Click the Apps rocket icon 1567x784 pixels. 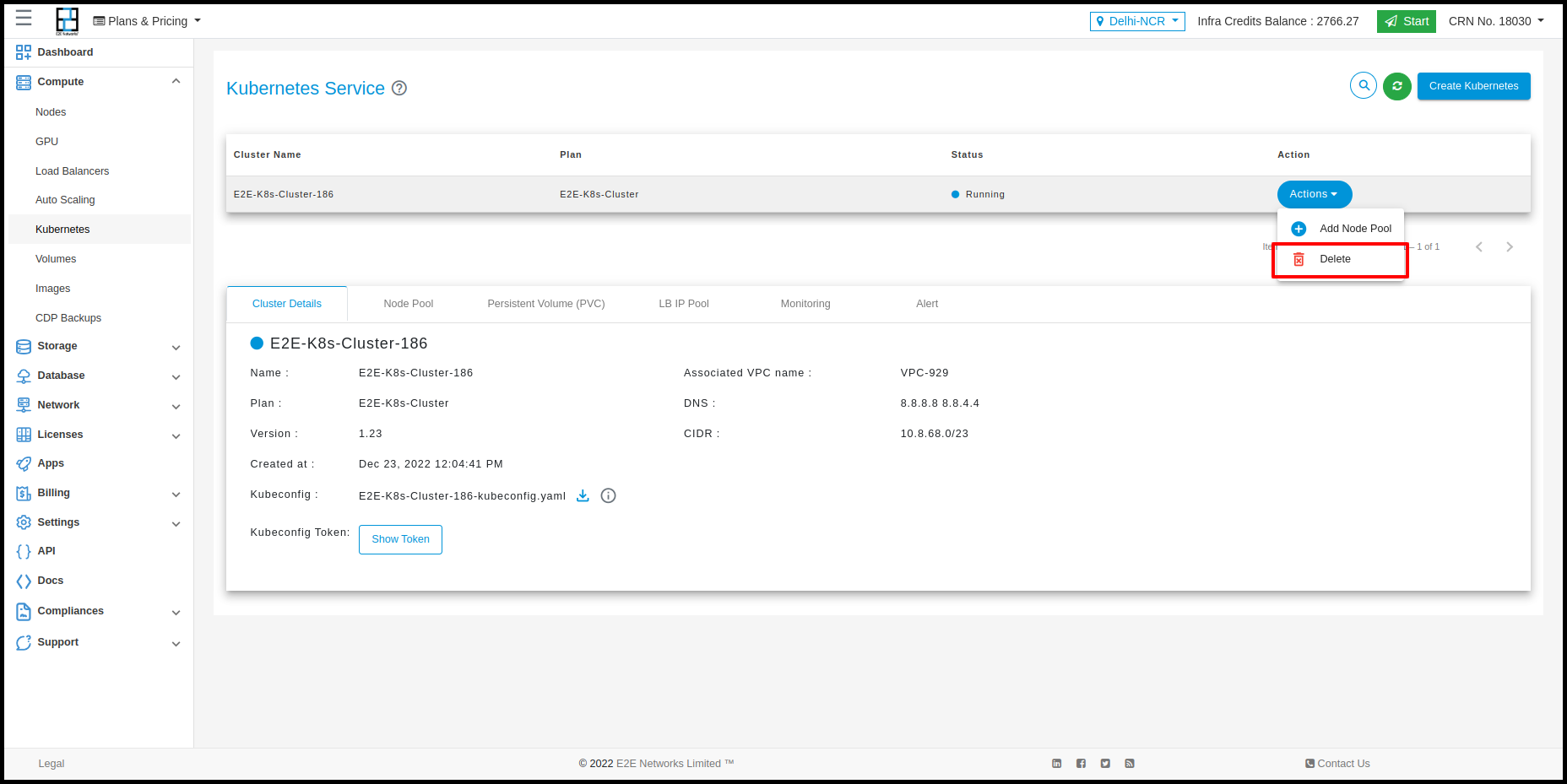24,463
